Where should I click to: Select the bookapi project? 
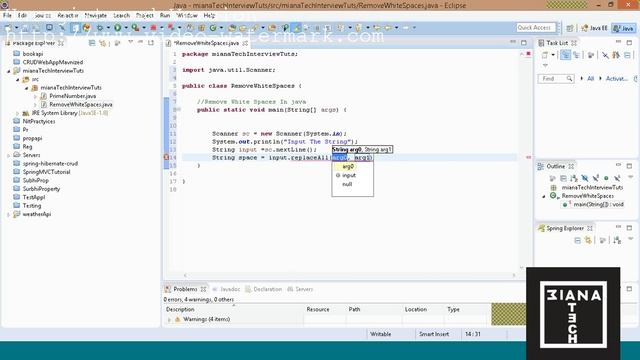pos(33,54)
